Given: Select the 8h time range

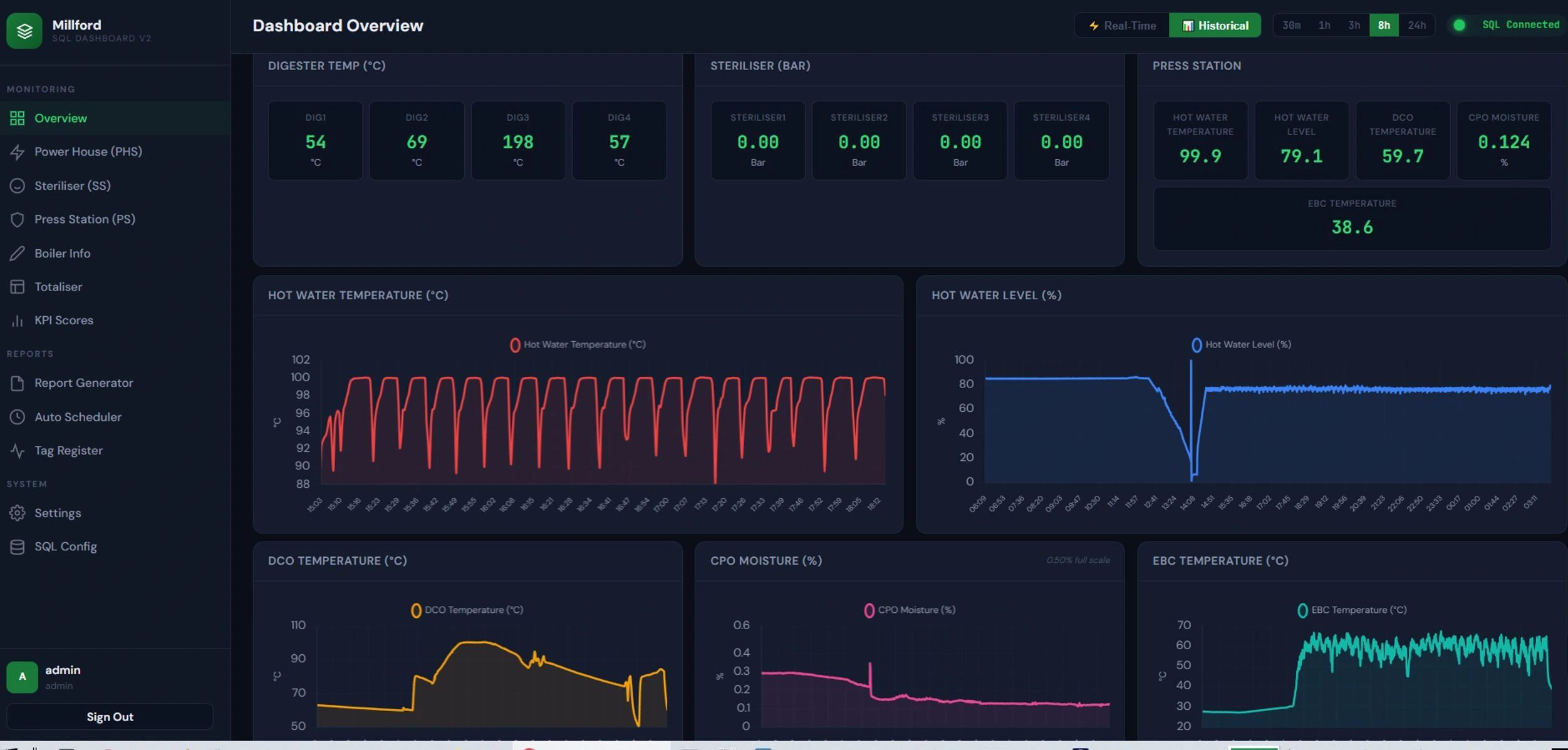Looking at the screenshot, I should pos(1383,26).
